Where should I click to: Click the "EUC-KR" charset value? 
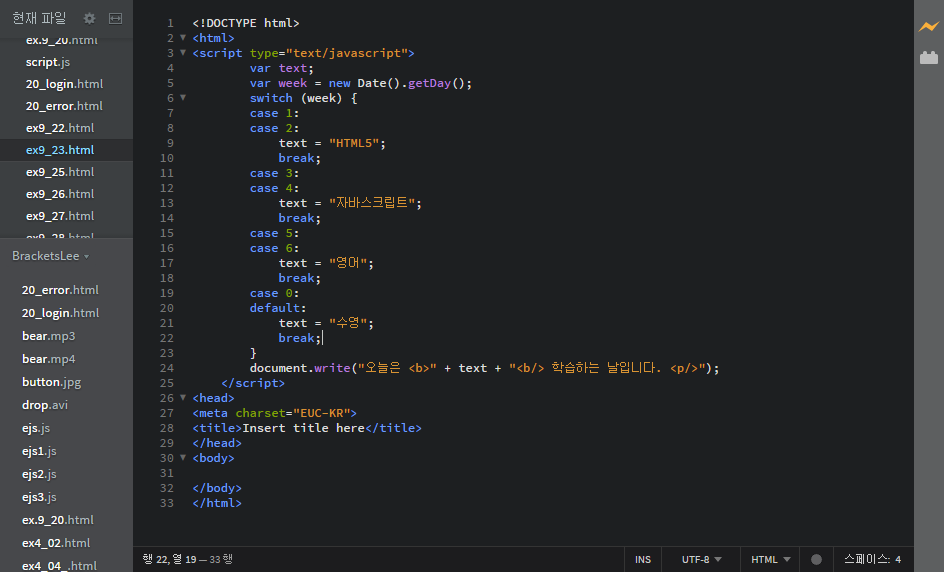pos(322,413)
